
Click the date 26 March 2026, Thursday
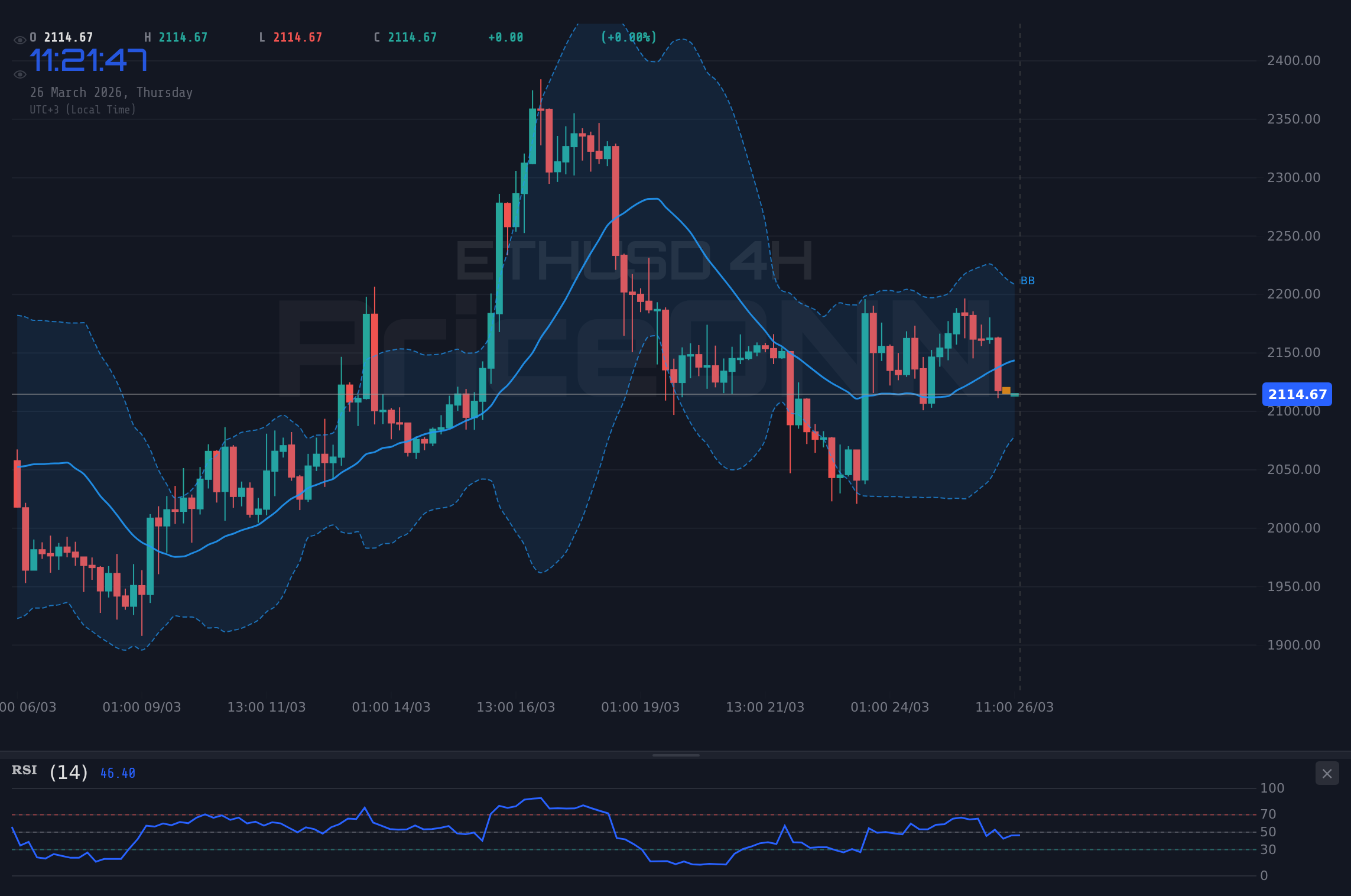(x=111, y=92)
